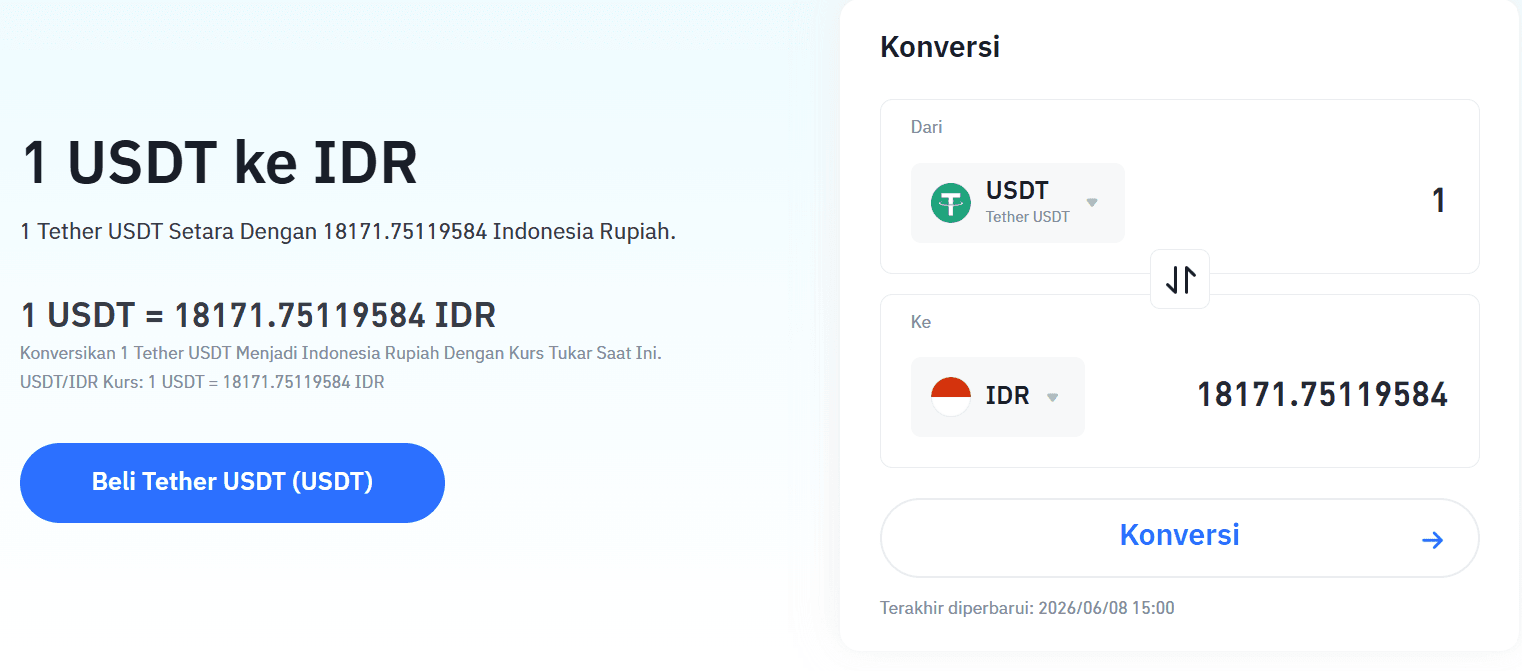Click the Dari amount field showing 1

coord(1439,201)
